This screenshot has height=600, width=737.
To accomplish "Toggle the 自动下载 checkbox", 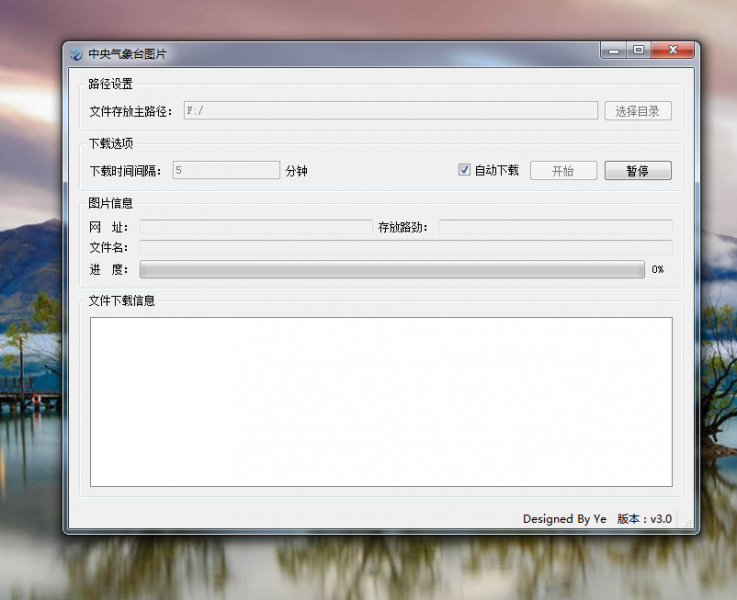I will point(464,170).
